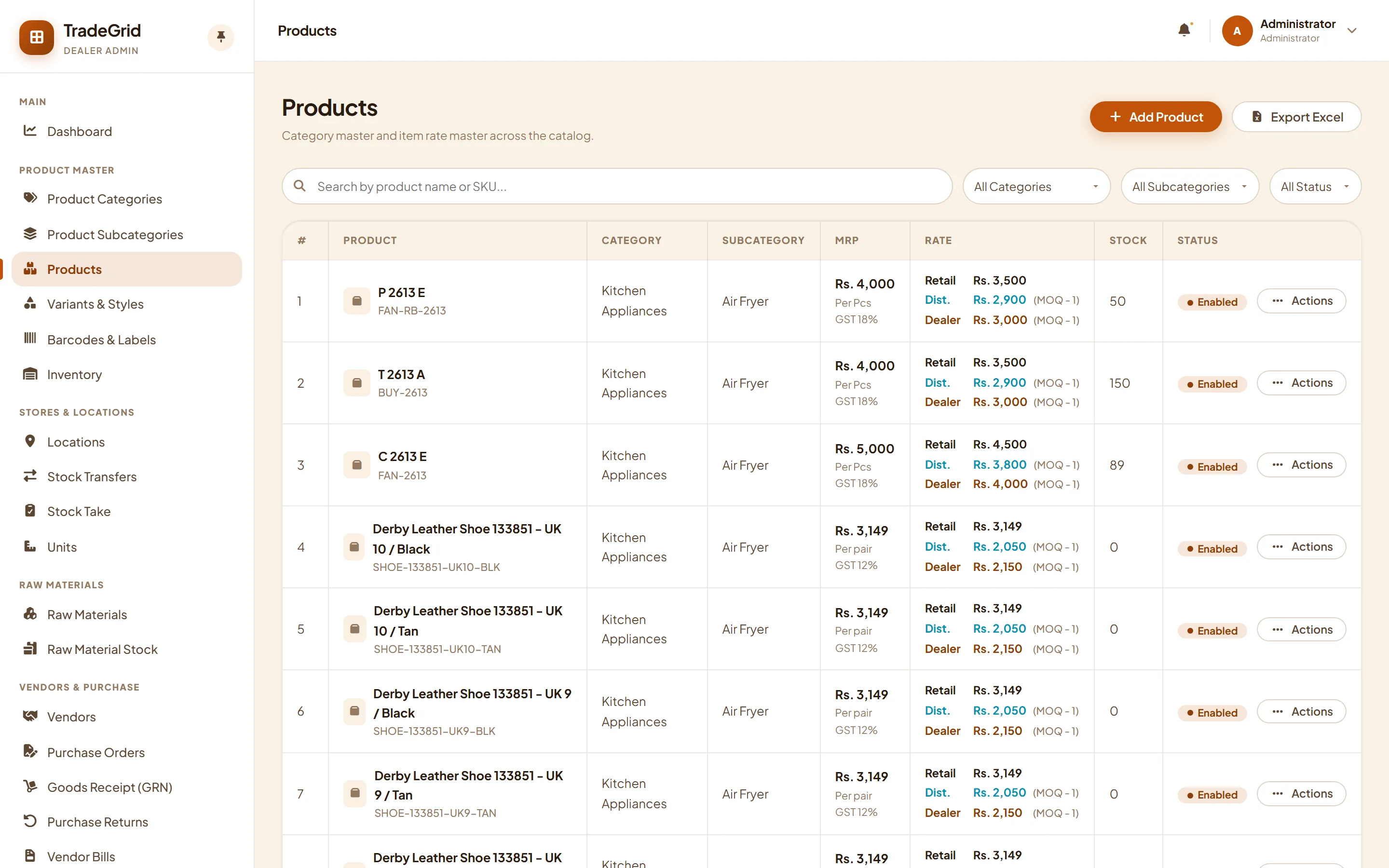Click the Stock Take clipboard icon
Screen dimensions: 1389x868
[30, 511]
